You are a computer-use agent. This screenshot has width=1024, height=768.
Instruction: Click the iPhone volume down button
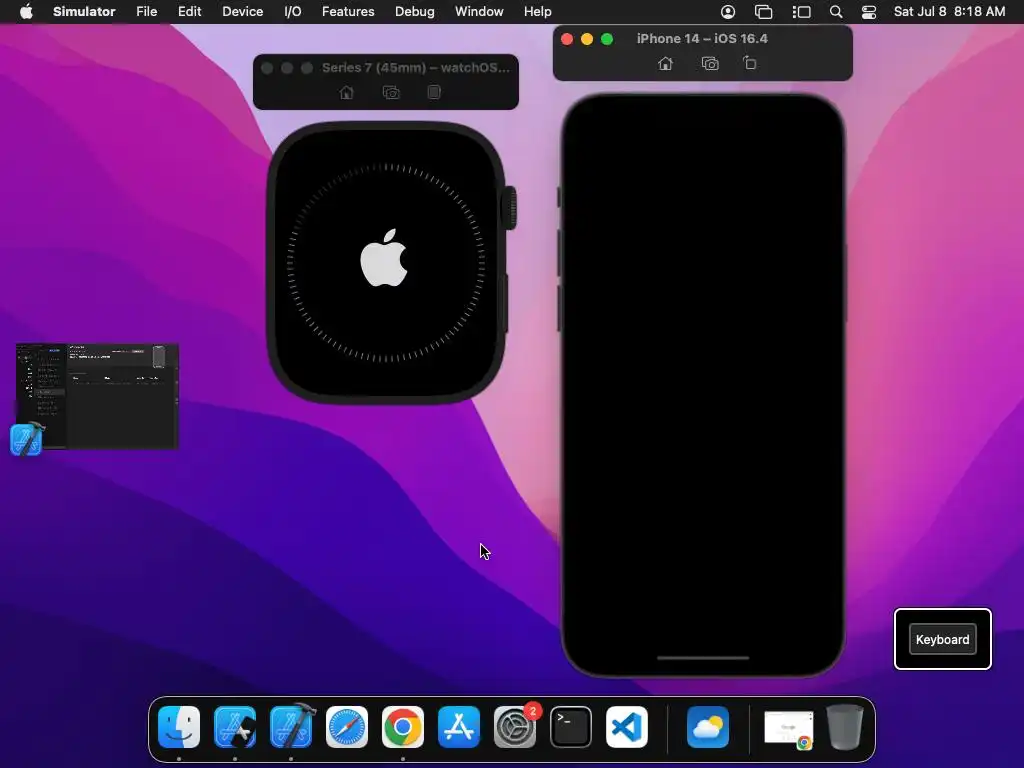[x=559, y=308]
